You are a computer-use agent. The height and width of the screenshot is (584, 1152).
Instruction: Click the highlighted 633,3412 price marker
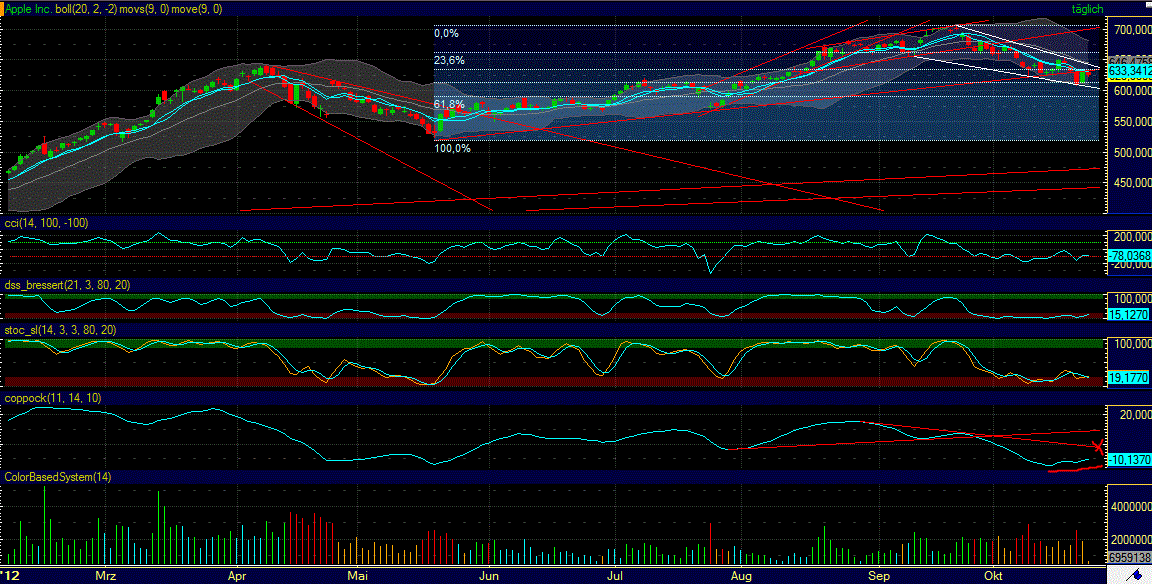click(x=1129, y=70)
